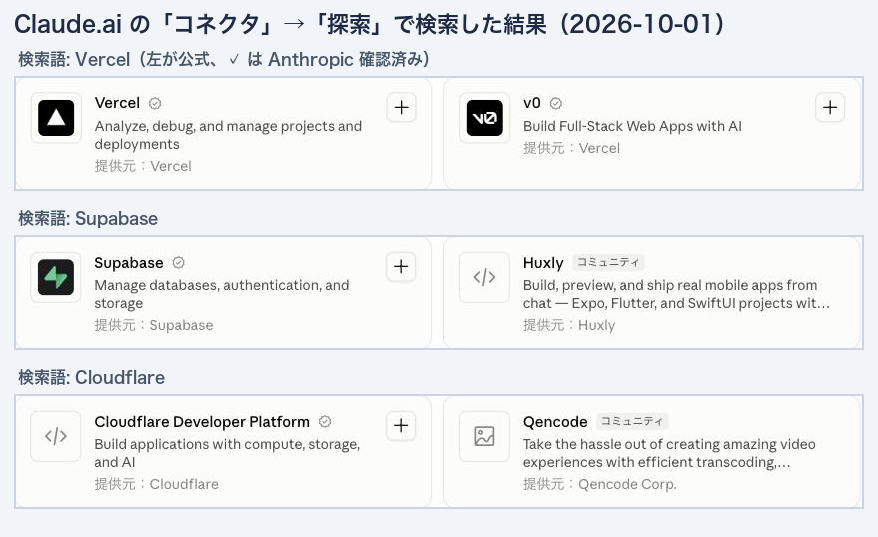The image size is (878, 537).
Task: Click the コミュニティ tag on Huxly
Action: pyautogui.click(x=608, y=262)
